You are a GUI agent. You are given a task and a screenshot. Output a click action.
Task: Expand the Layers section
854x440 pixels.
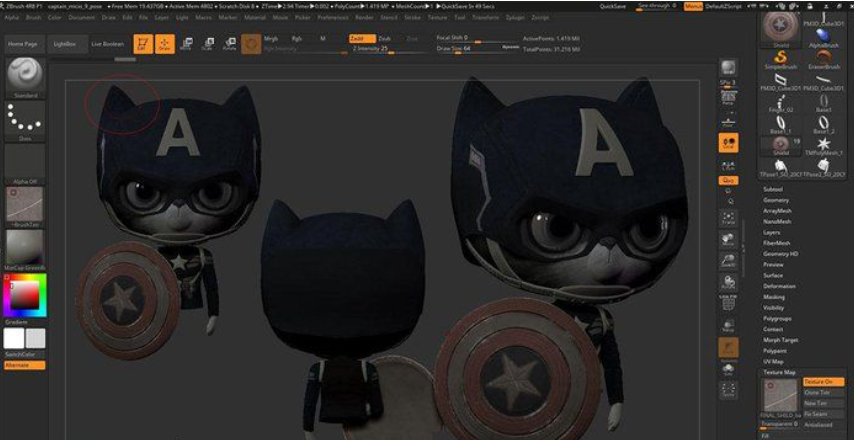[x=772, y=233]
